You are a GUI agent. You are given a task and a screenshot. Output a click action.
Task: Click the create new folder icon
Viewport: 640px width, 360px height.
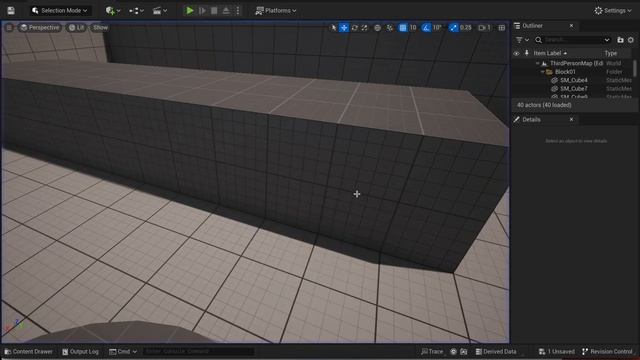(x=620, y=40)
